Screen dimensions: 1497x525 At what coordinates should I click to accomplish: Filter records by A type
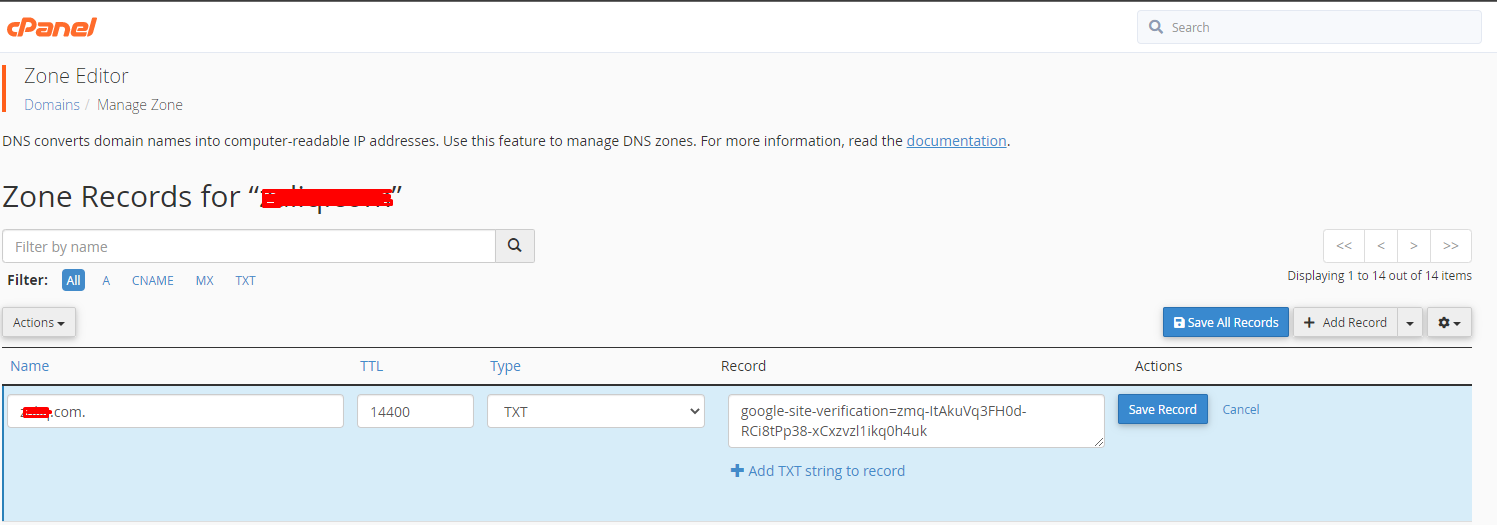[106, 281]
